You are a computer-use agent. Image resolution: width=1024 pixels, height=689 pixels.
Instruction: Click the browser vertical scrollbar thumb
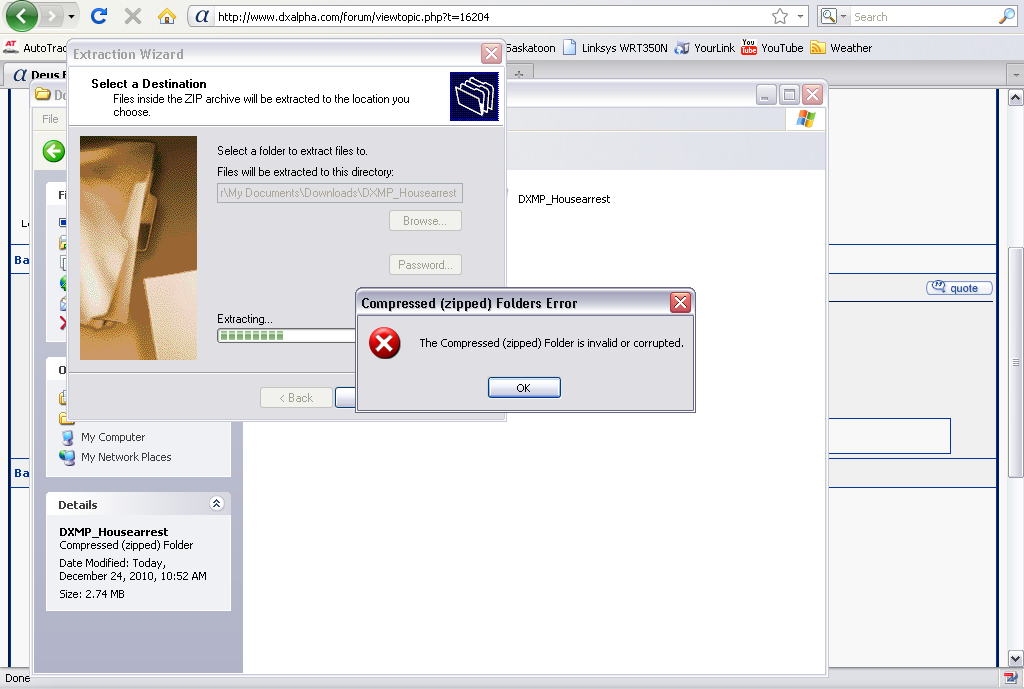1016,362
